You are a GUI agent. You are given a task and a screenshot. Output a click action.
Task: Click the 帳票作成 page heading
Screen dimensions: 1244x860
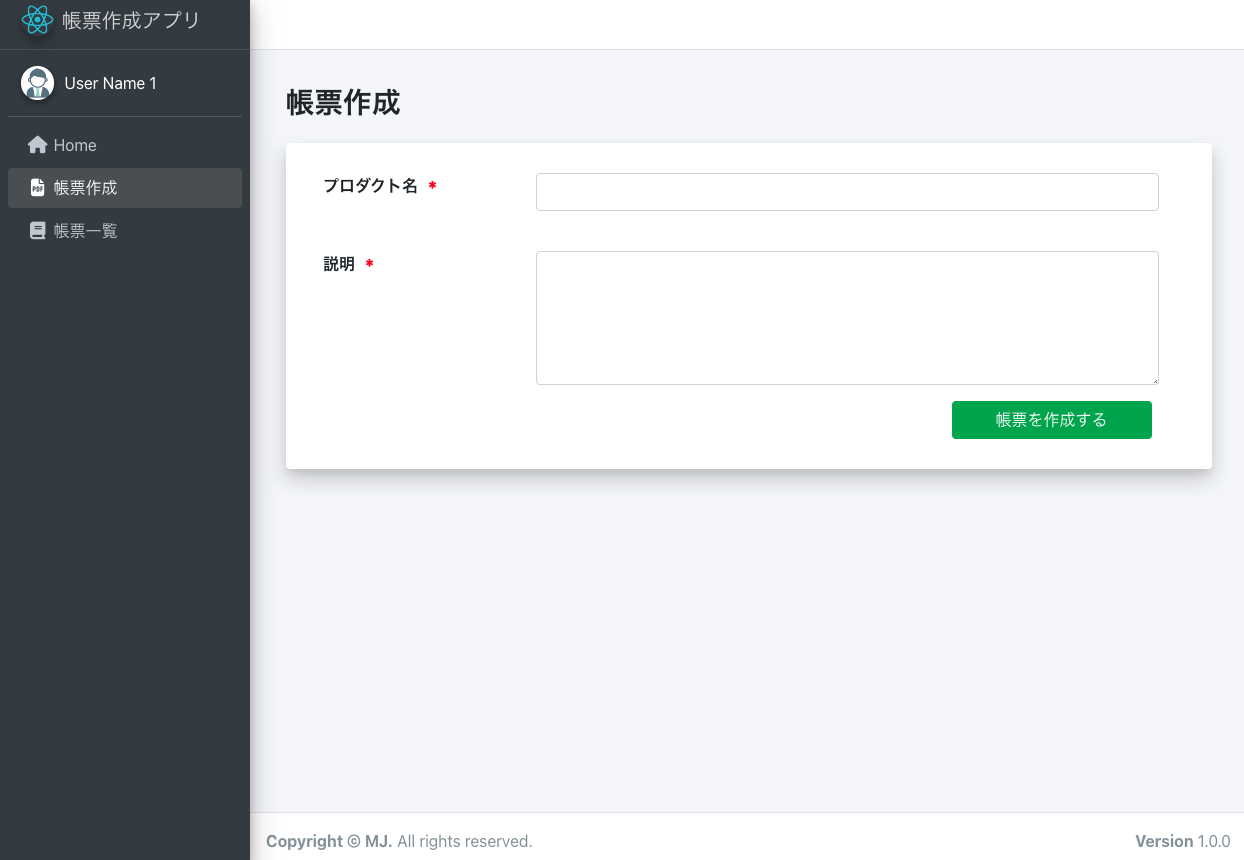click(x=344, y=103)
